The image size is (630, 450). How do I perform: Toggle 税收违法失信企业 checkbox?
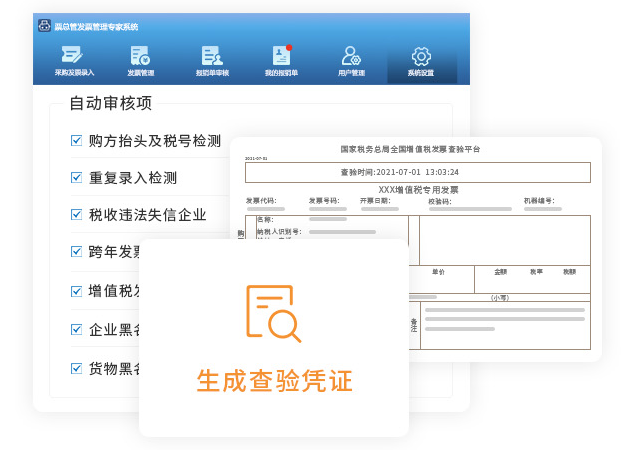76,214
